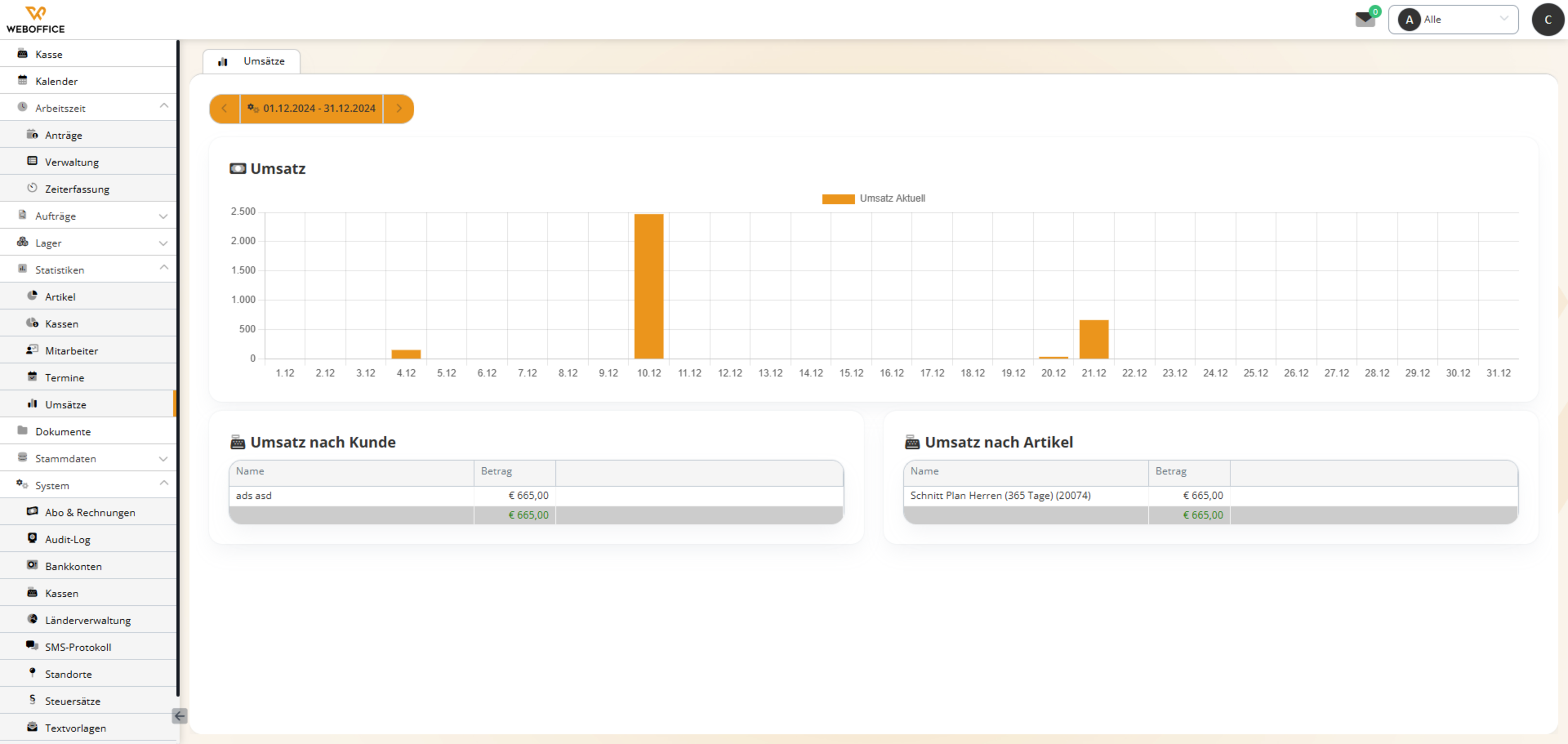The height and width of the screenshot is (744, 1568).
Task: Click the Länderverwaltung globe icon
Action: pyautogui.click(x=32, y=618)
